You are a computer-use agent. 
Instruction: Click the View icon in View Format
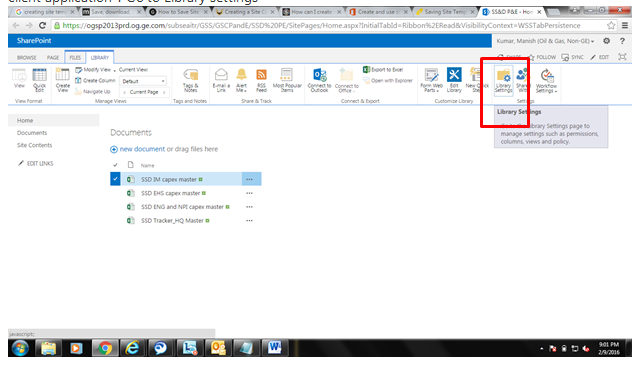(19, 79)
